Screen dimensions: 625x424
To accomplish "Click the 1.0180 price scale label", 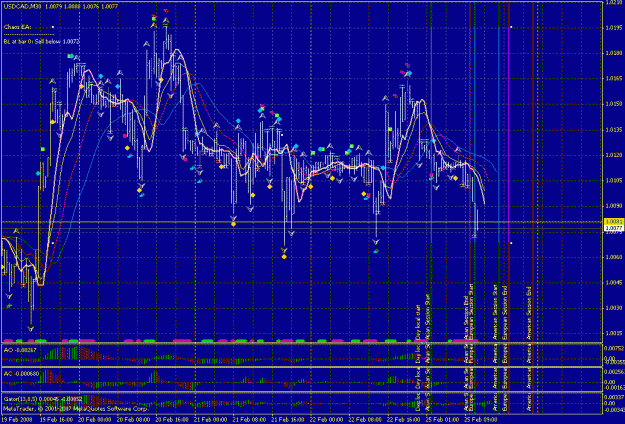I will click(614, 53).
